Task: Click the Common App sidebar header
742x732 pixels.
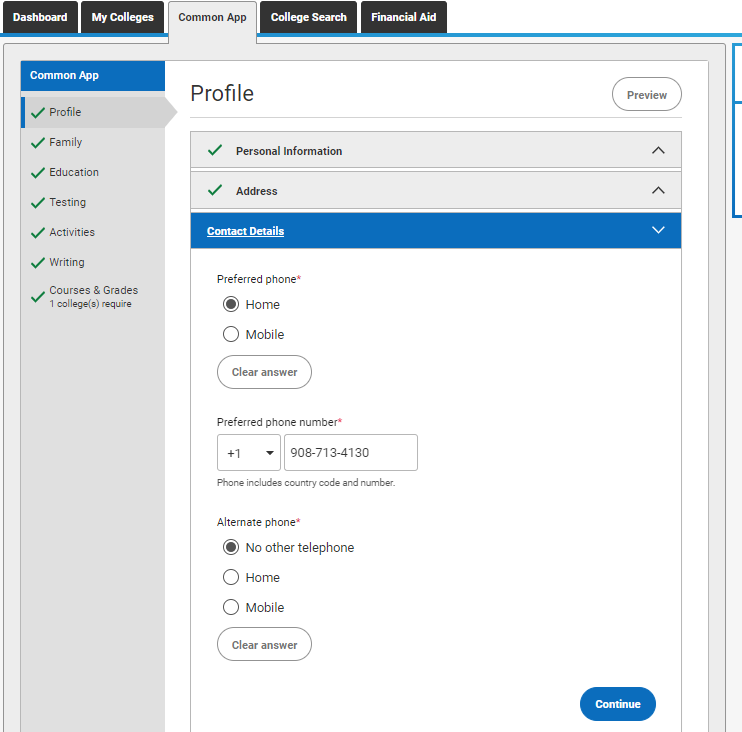Action: (x=93, y=75)
